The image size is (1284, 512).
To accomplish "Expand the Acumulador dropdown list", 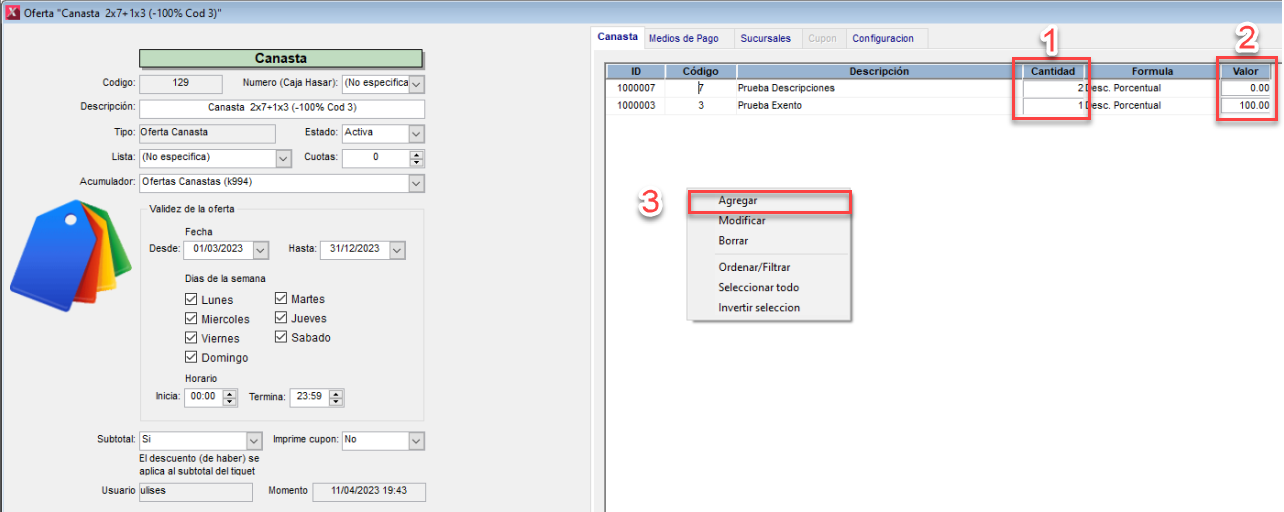I will 416,183.
